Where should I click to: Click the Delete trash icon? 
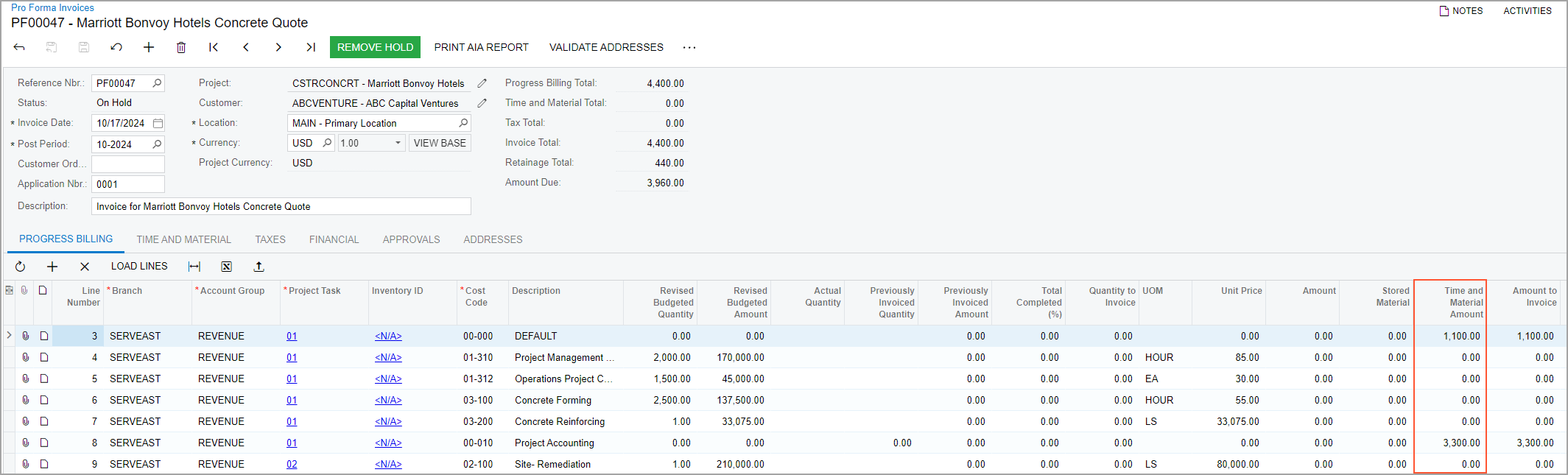click(181, 47)
